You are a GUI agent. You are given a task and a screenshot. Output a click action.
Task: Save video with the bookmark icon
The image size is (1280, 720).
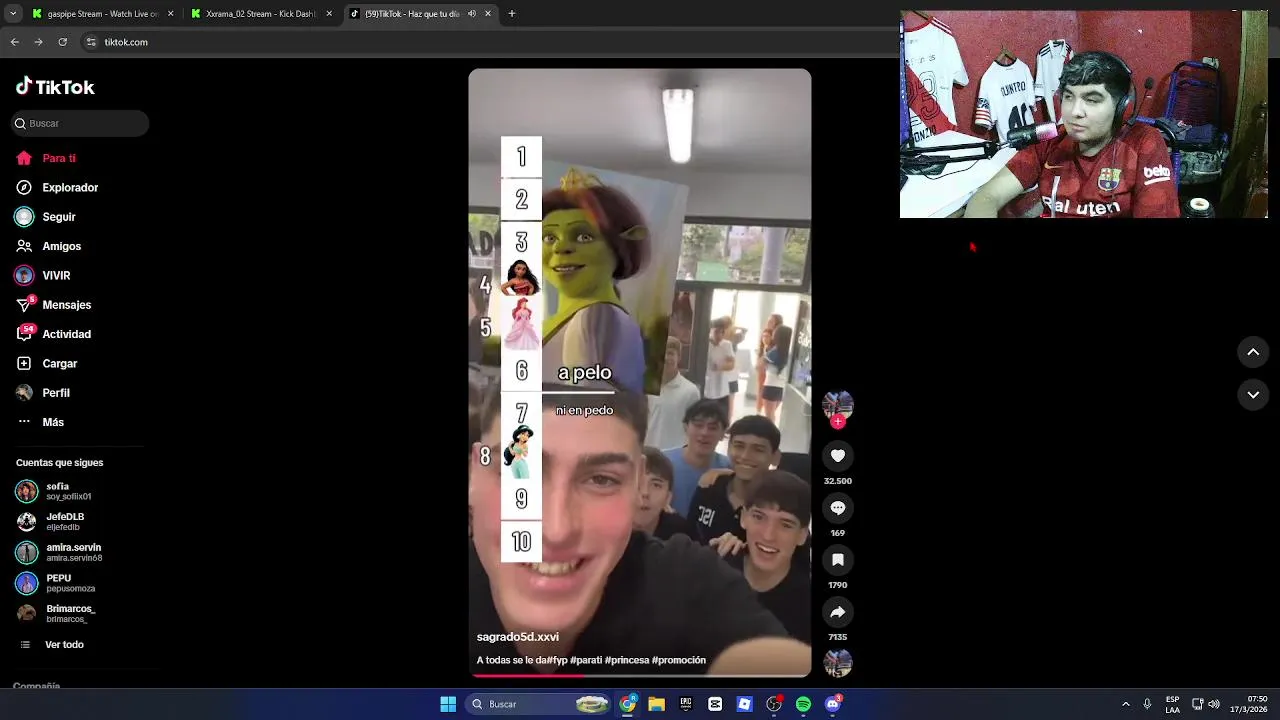point(838,560)
